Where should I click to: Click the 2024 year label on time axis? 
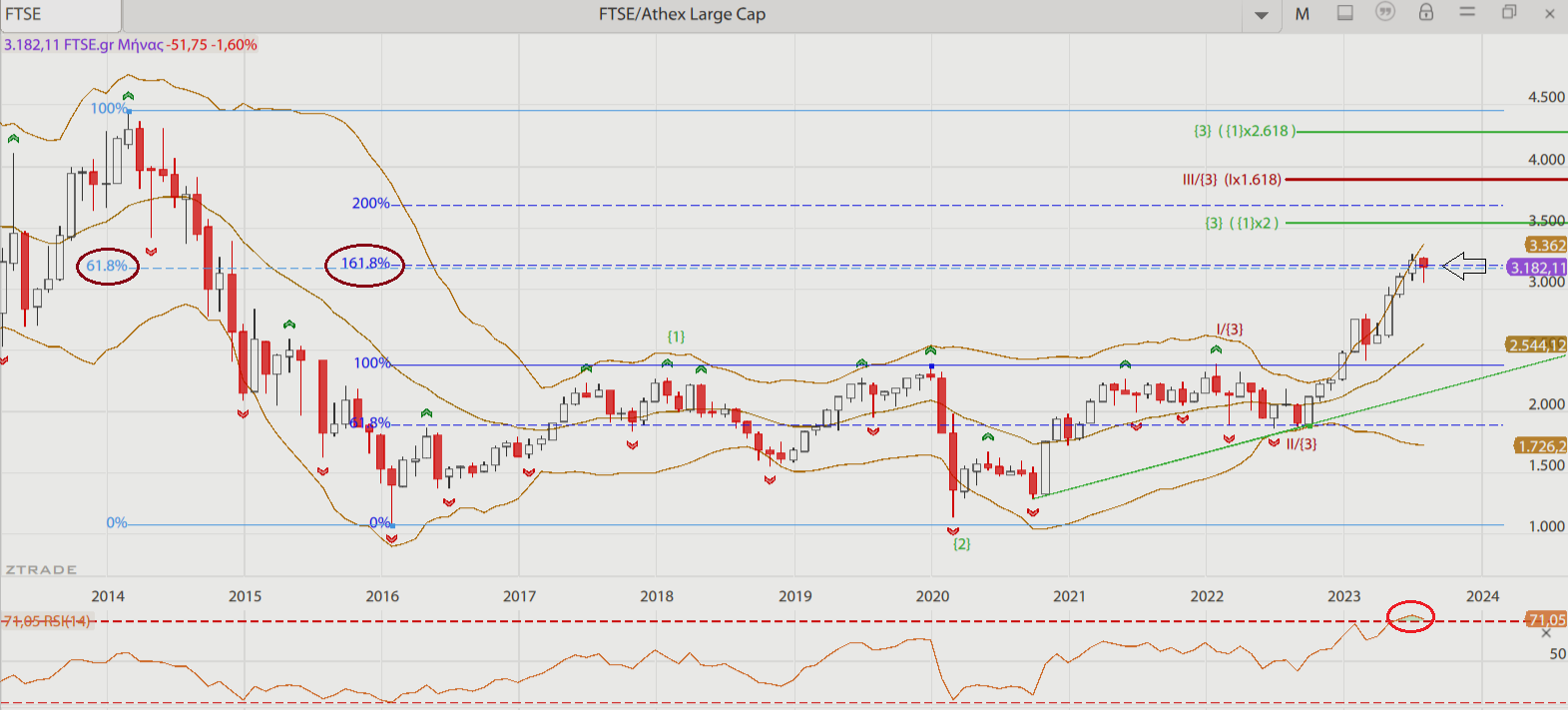(1482, 596)
